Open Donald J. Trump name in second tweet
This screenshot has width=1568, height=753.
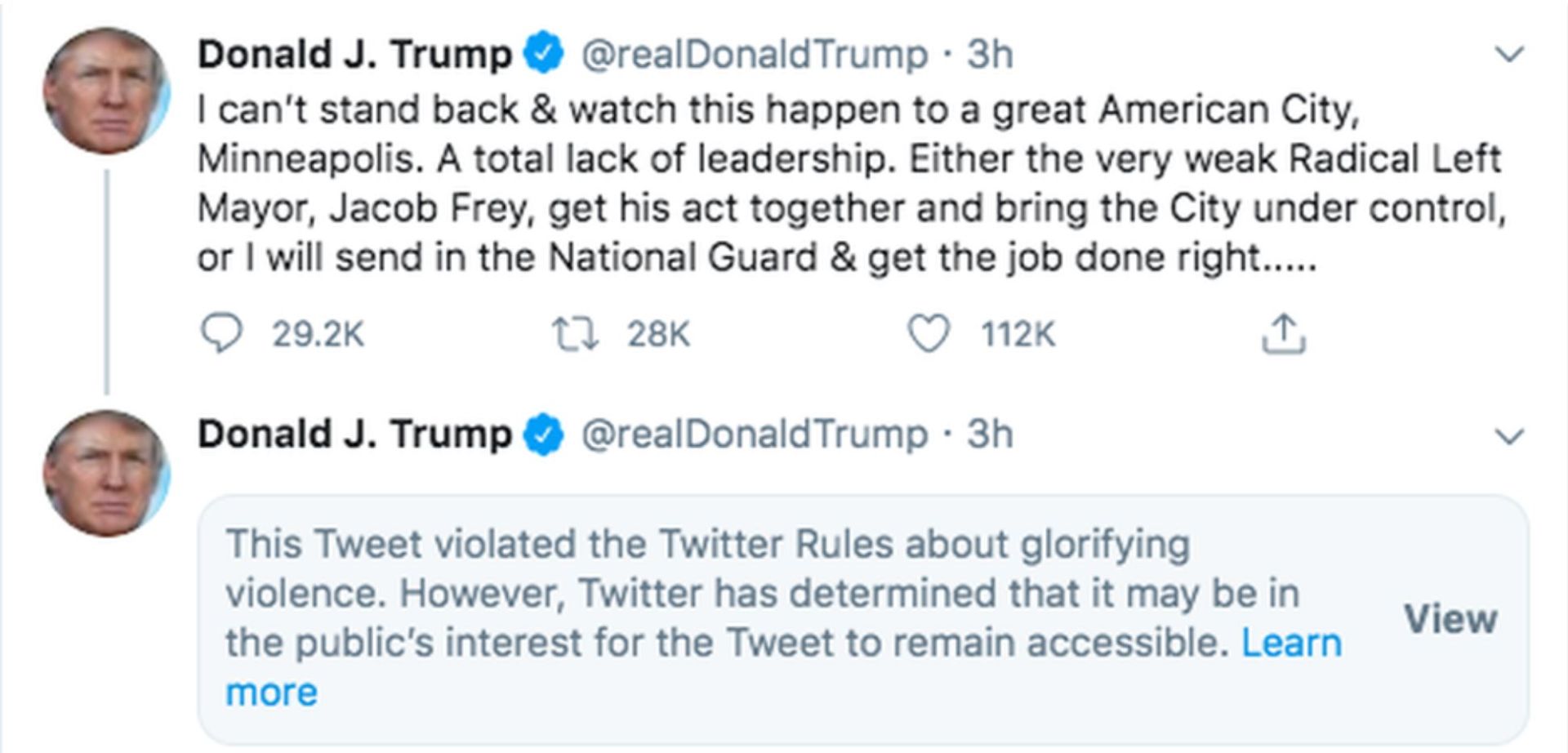[x=354, y=434]
